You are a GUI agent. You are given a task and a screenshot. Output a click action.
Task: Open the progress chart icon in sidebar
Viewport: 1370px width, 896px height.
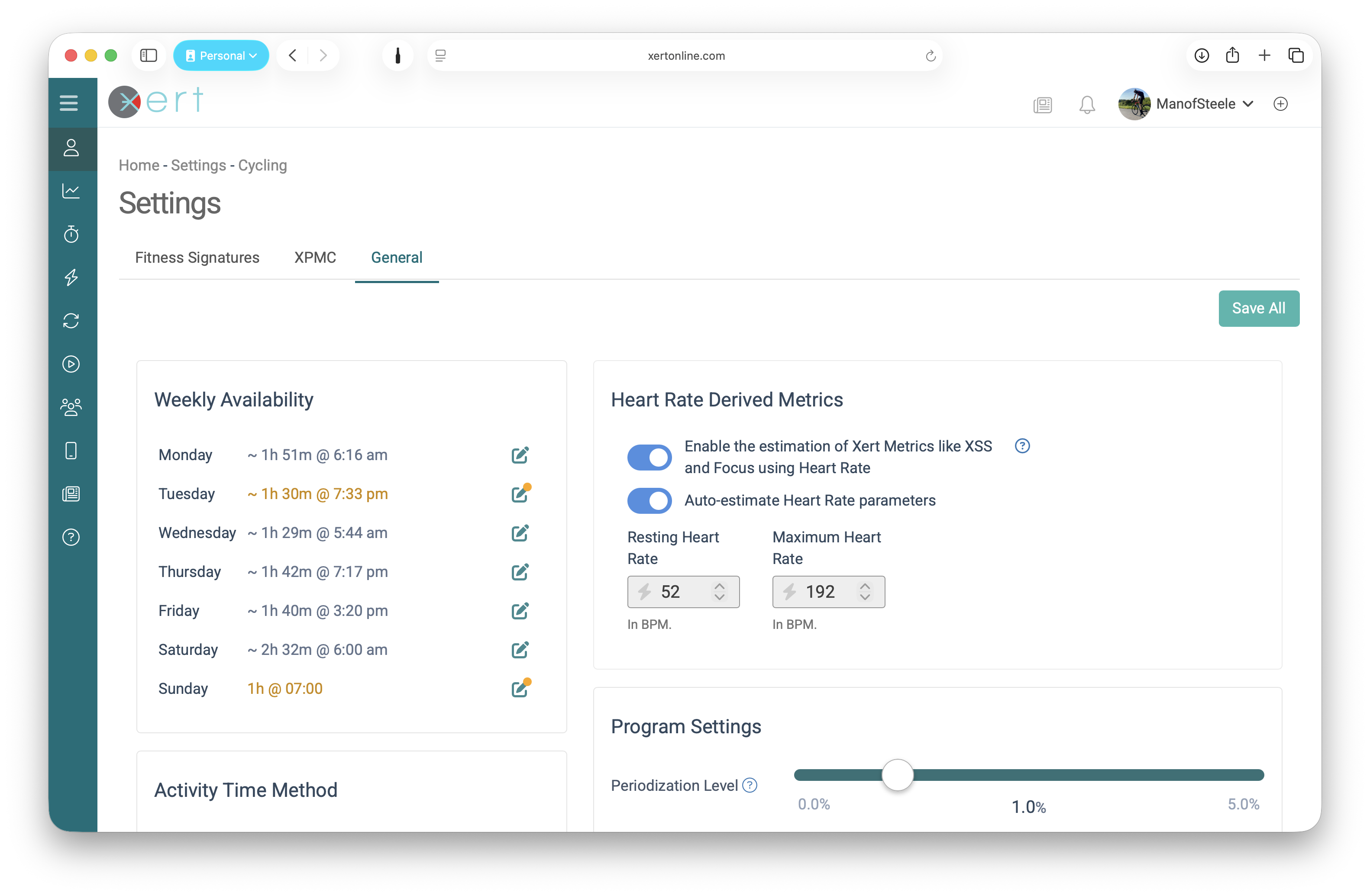pos(71,191)
